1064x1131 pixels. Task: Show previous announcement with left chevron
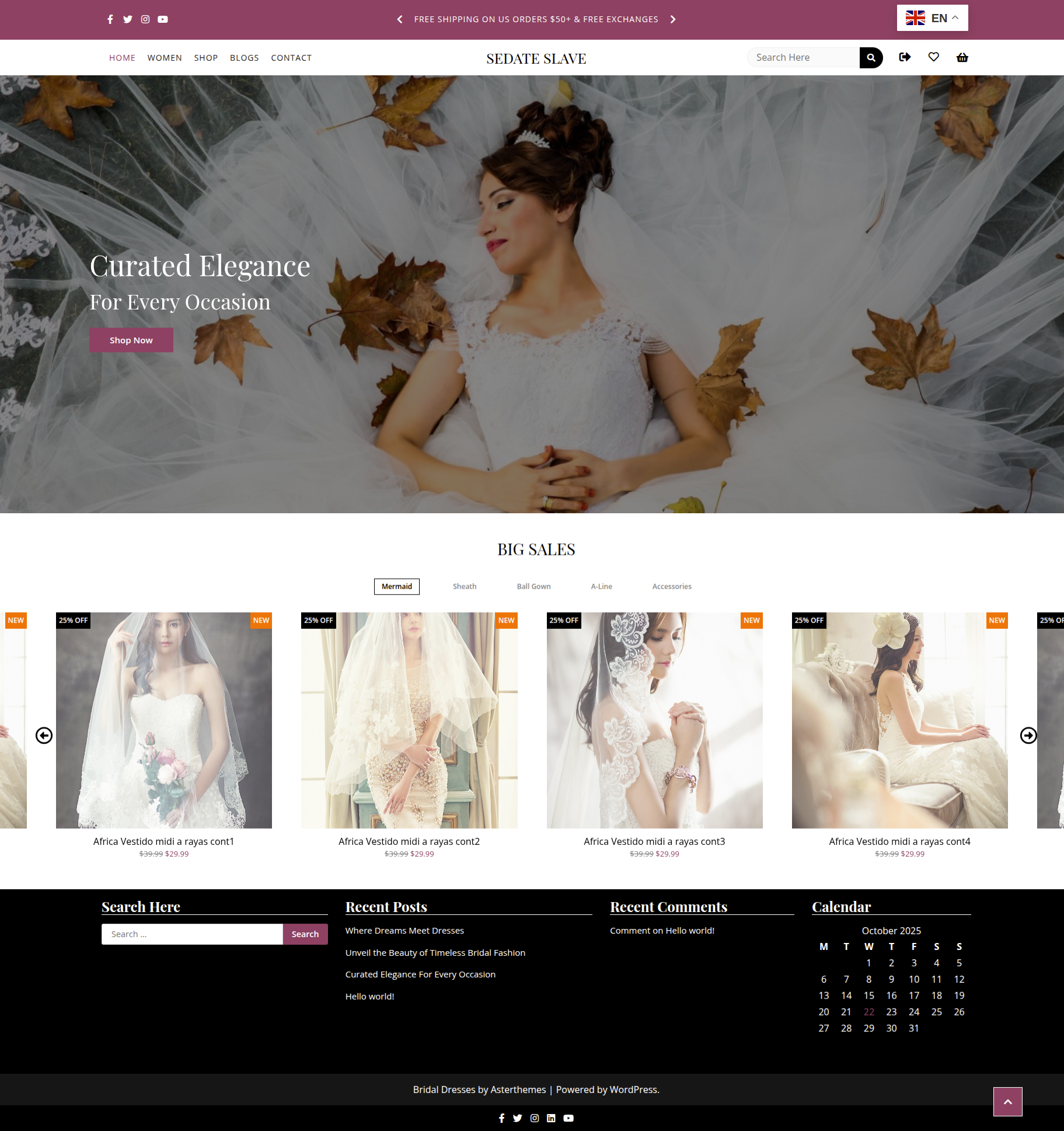(400, 19)
